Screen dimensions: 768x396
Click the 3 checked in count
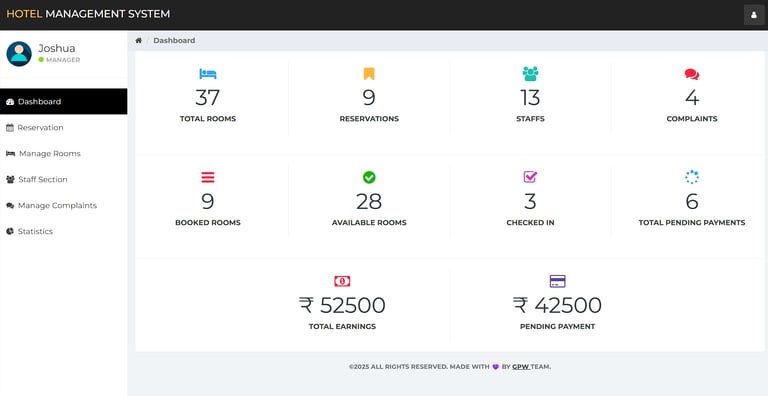530,201
